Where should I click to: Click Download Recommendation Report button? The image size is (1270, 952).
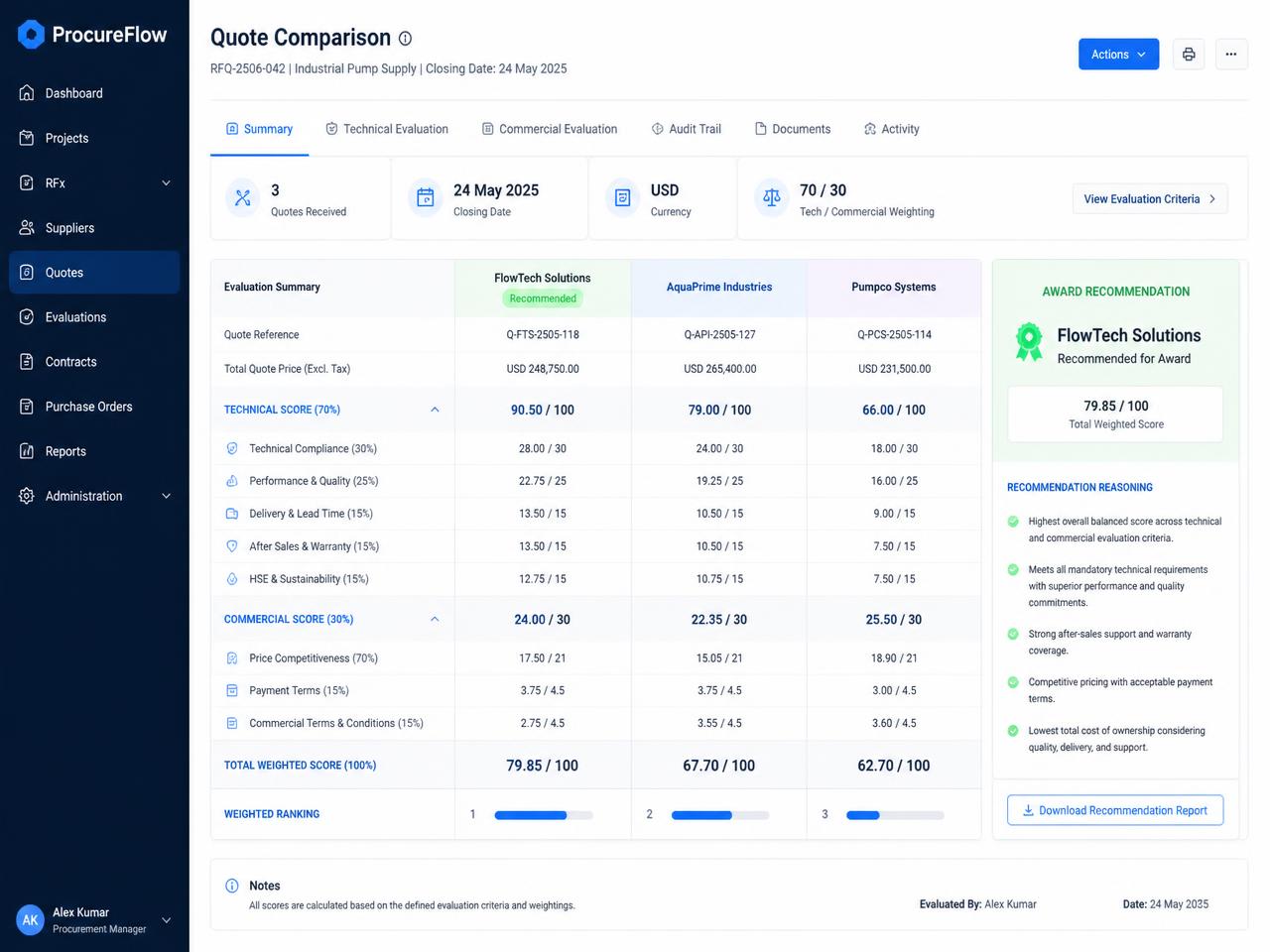click(x=1115, y=810)
